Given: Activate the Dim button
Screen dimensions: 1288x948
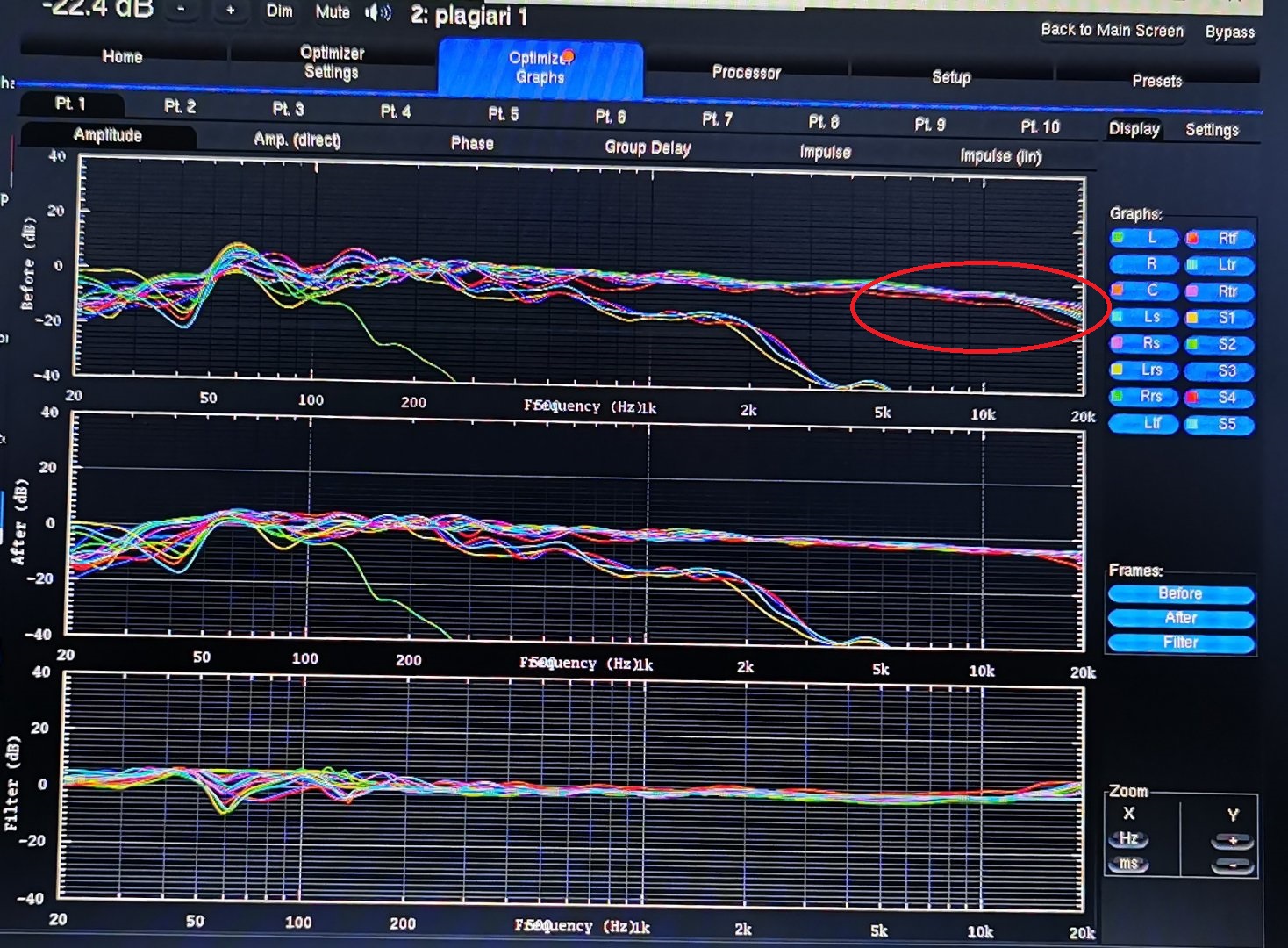Looking at the screenshot, I should 280,11.
